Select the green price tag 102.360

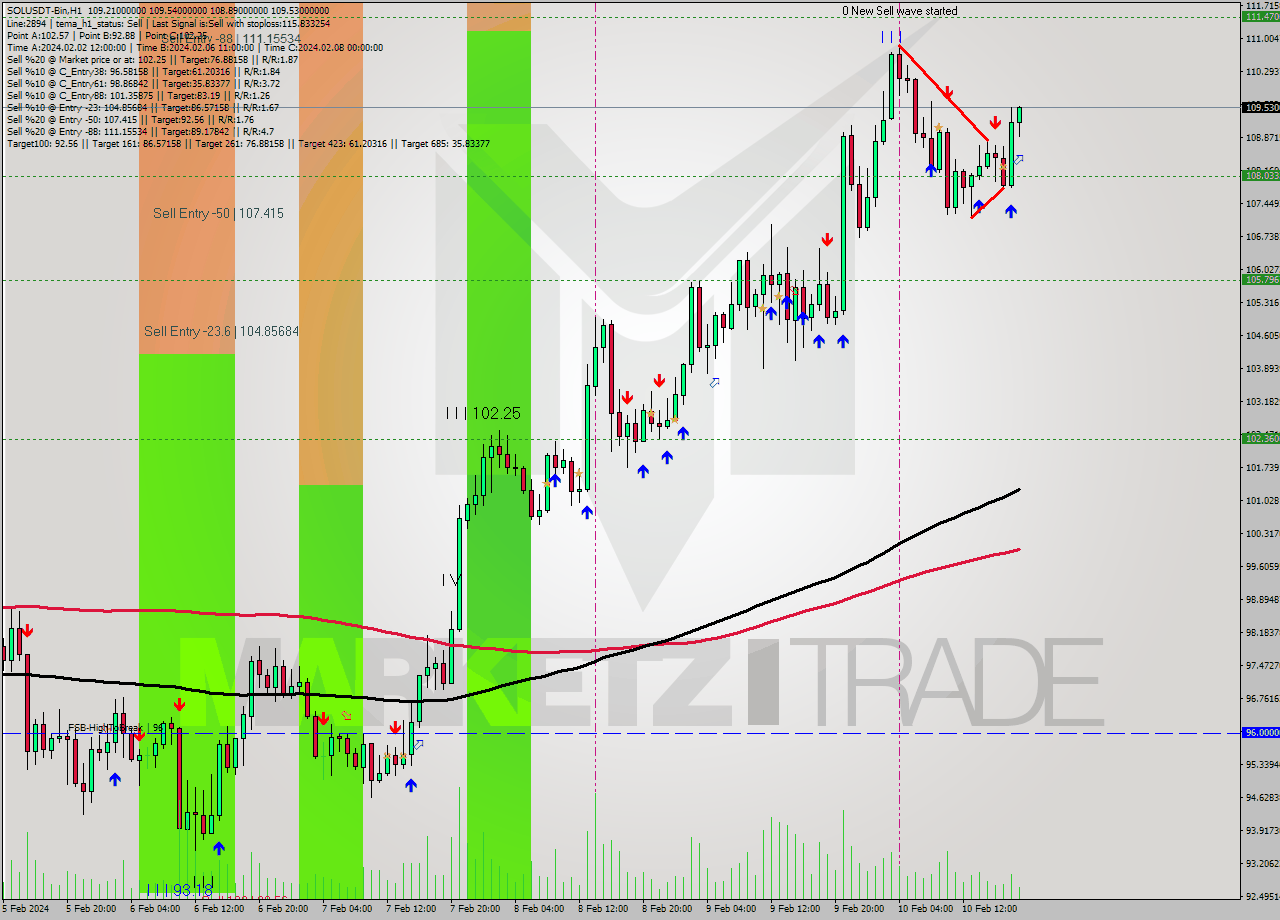coord(1260,438)
